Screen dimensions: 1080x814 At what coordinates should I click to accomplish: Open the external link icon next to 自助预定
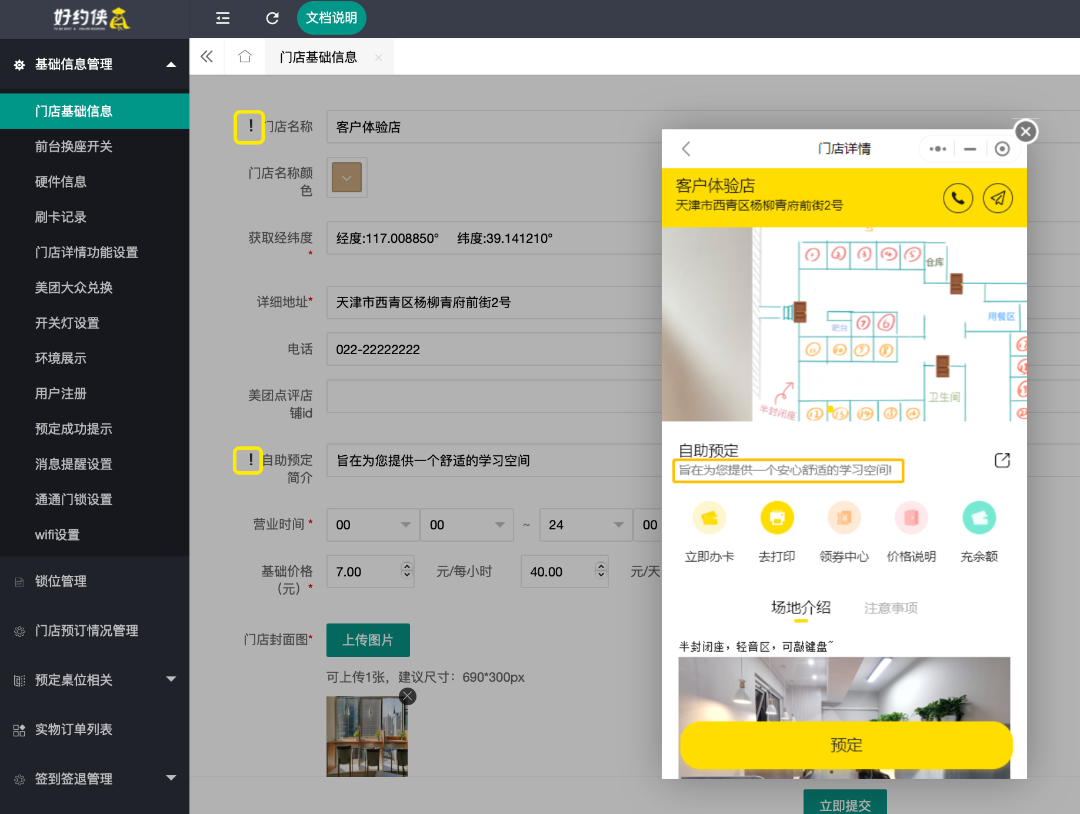1002,460
